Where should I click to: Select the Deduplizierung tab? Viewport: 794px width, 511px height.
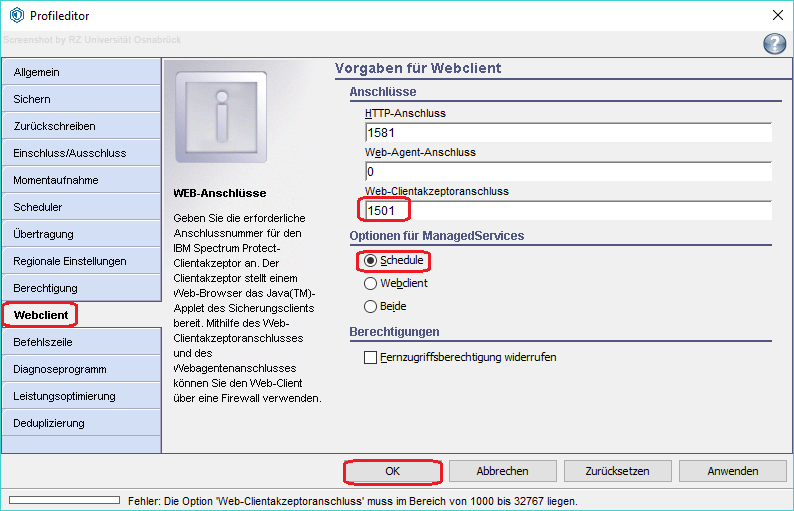80,423
